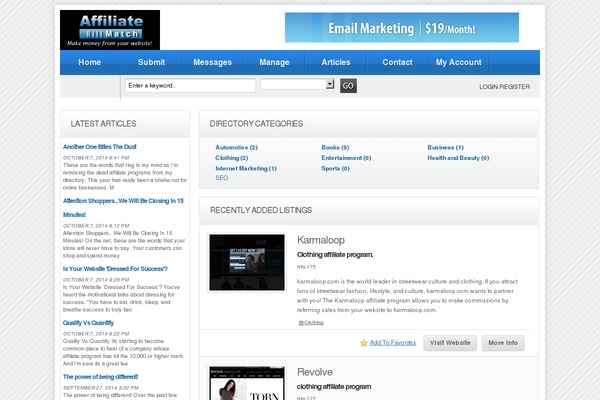The height and width of the screenshot is (400, 600).
Task: Click the Affiliate Match logo
Action: click(x=110, y=30)
